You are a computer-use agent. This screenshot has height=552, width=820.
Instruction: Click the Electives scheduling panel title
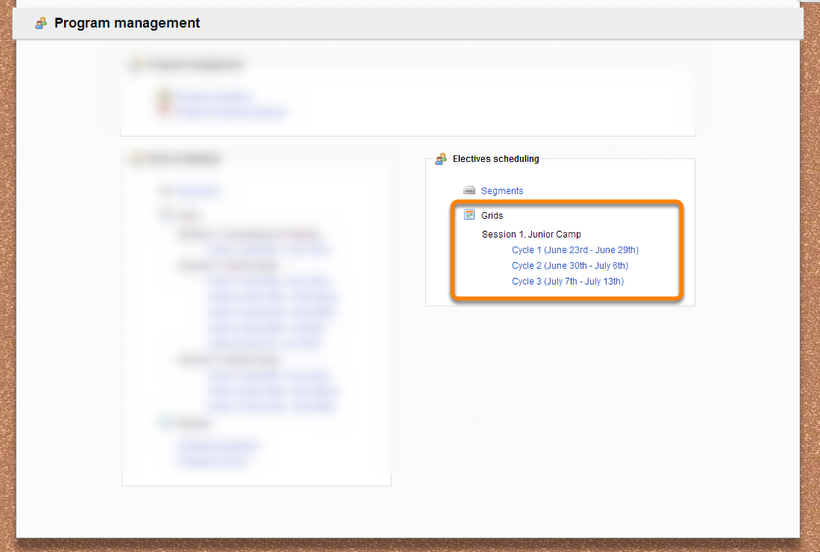496,159
